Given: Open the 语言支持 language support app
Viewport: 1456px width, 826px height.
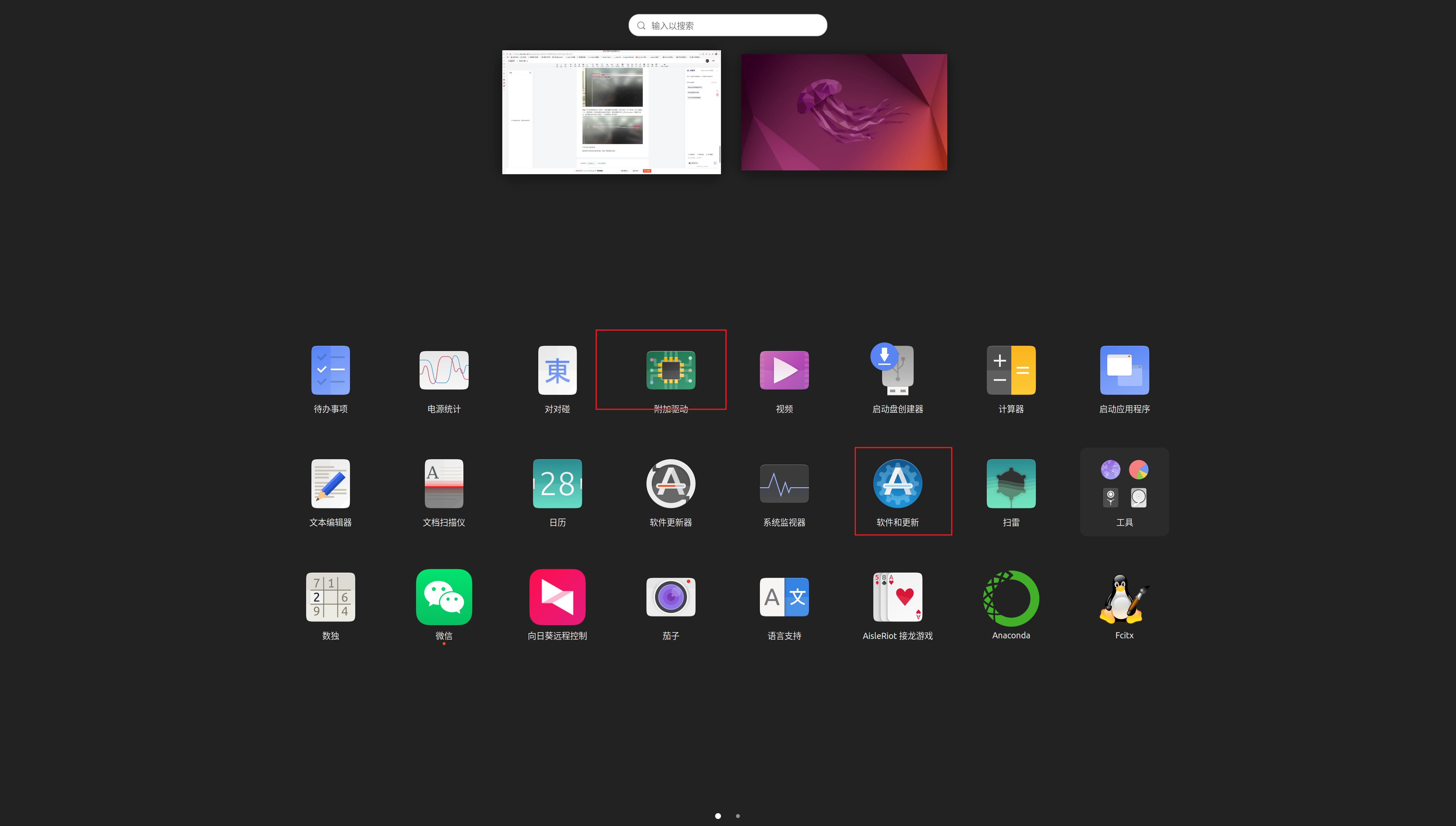Looking at the screenshot, I should coord(784,597).
